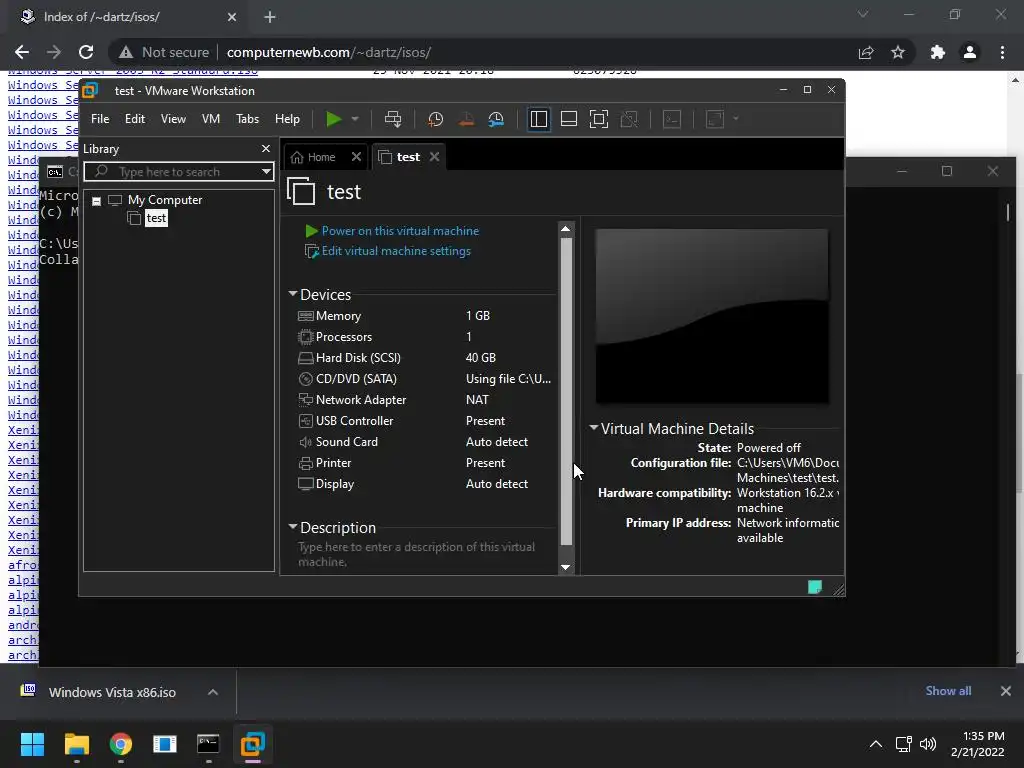Open the Chrome three-dot menu

pos(1002,52)
